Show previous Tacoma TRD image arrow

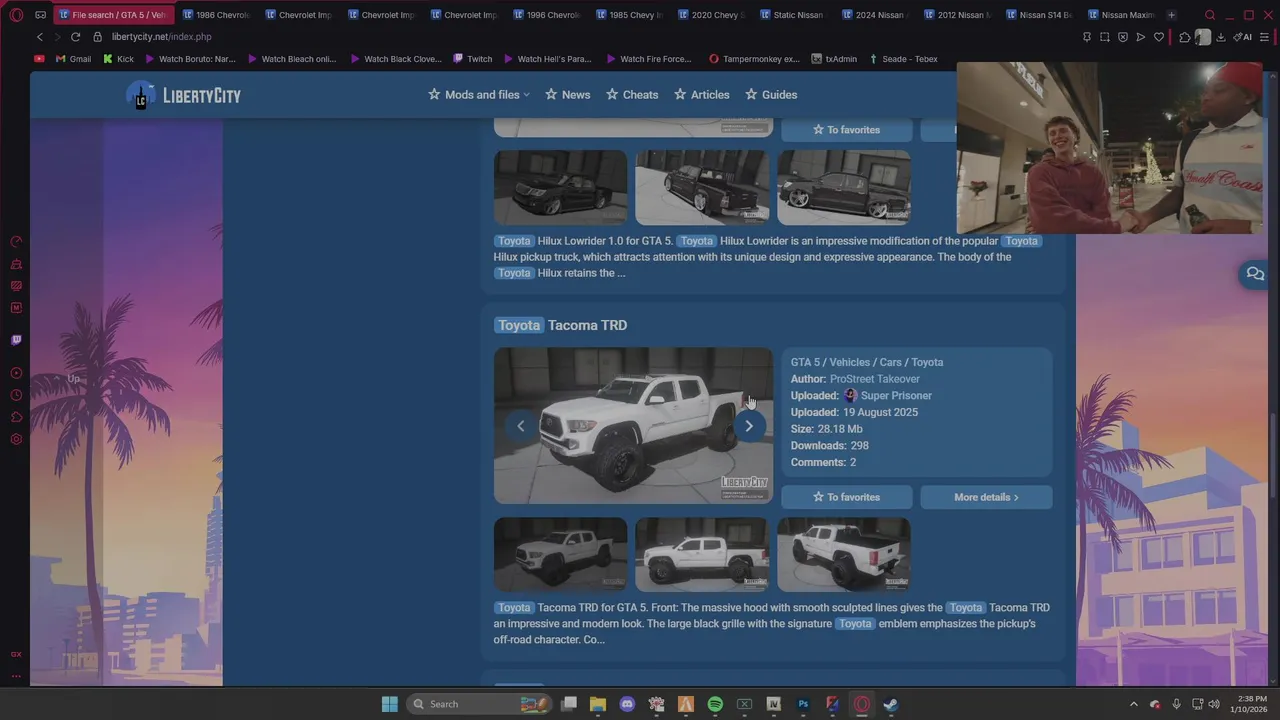pos(520,426)
